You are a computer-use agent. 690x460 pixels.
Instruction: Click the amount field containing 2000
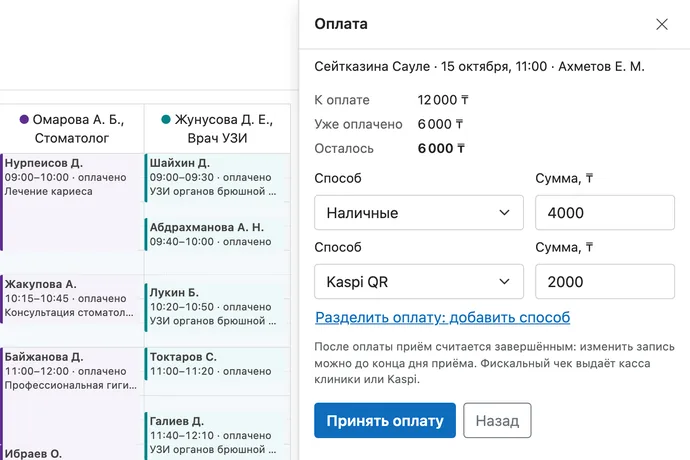[x=605, y=282]
